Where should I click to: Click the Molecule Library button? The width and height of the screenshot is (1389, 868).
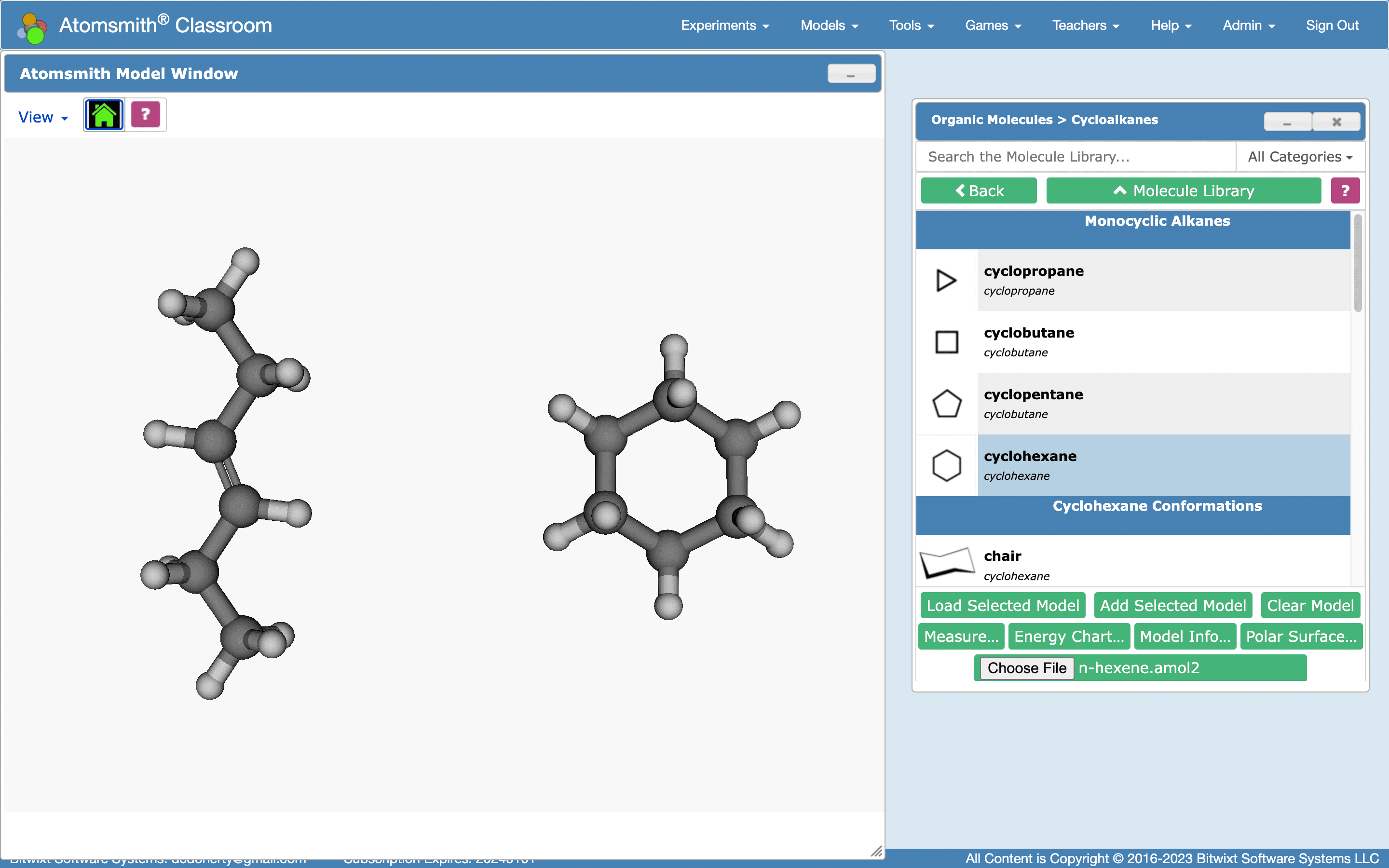(x=1184, y=190)
